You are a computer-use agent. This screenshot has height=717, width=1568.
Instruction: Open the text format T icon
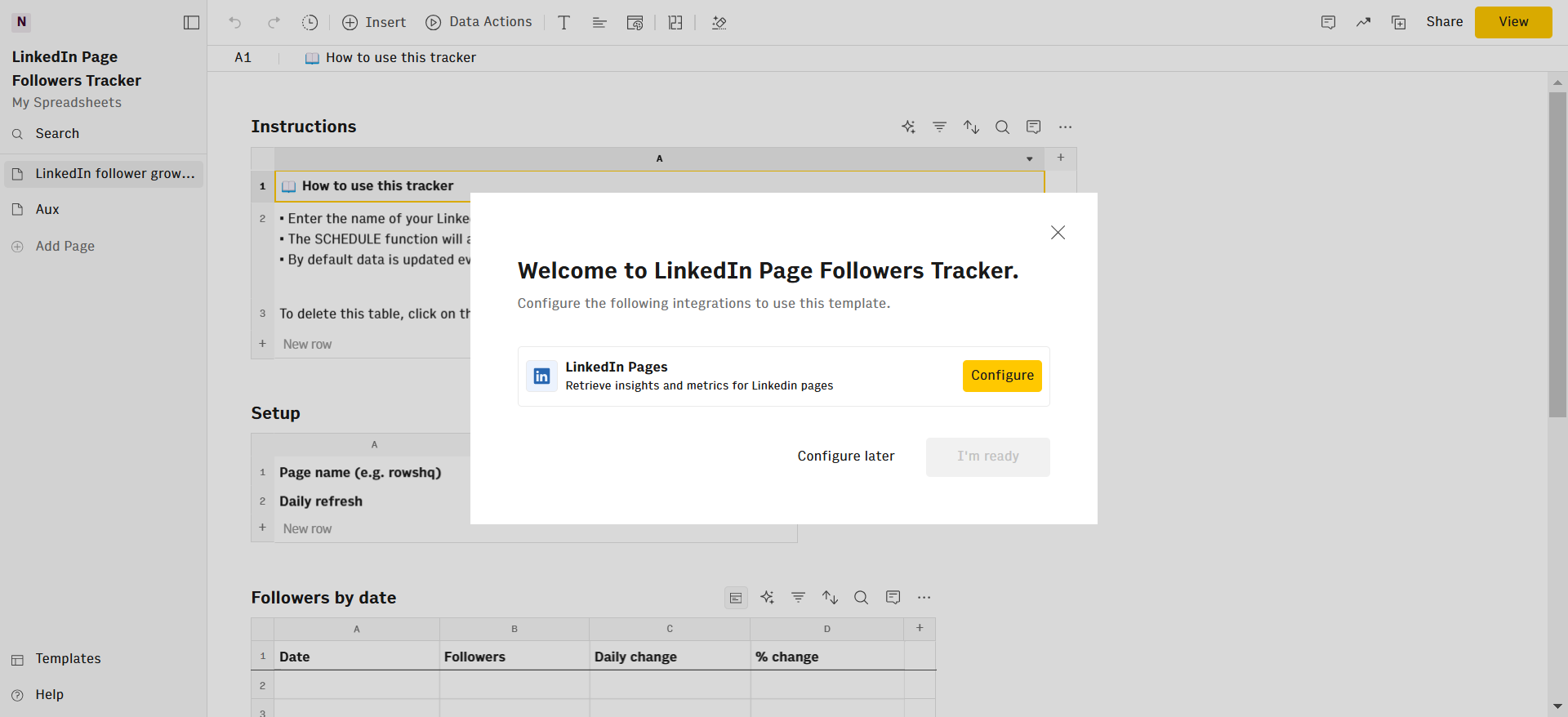(563, 23)
